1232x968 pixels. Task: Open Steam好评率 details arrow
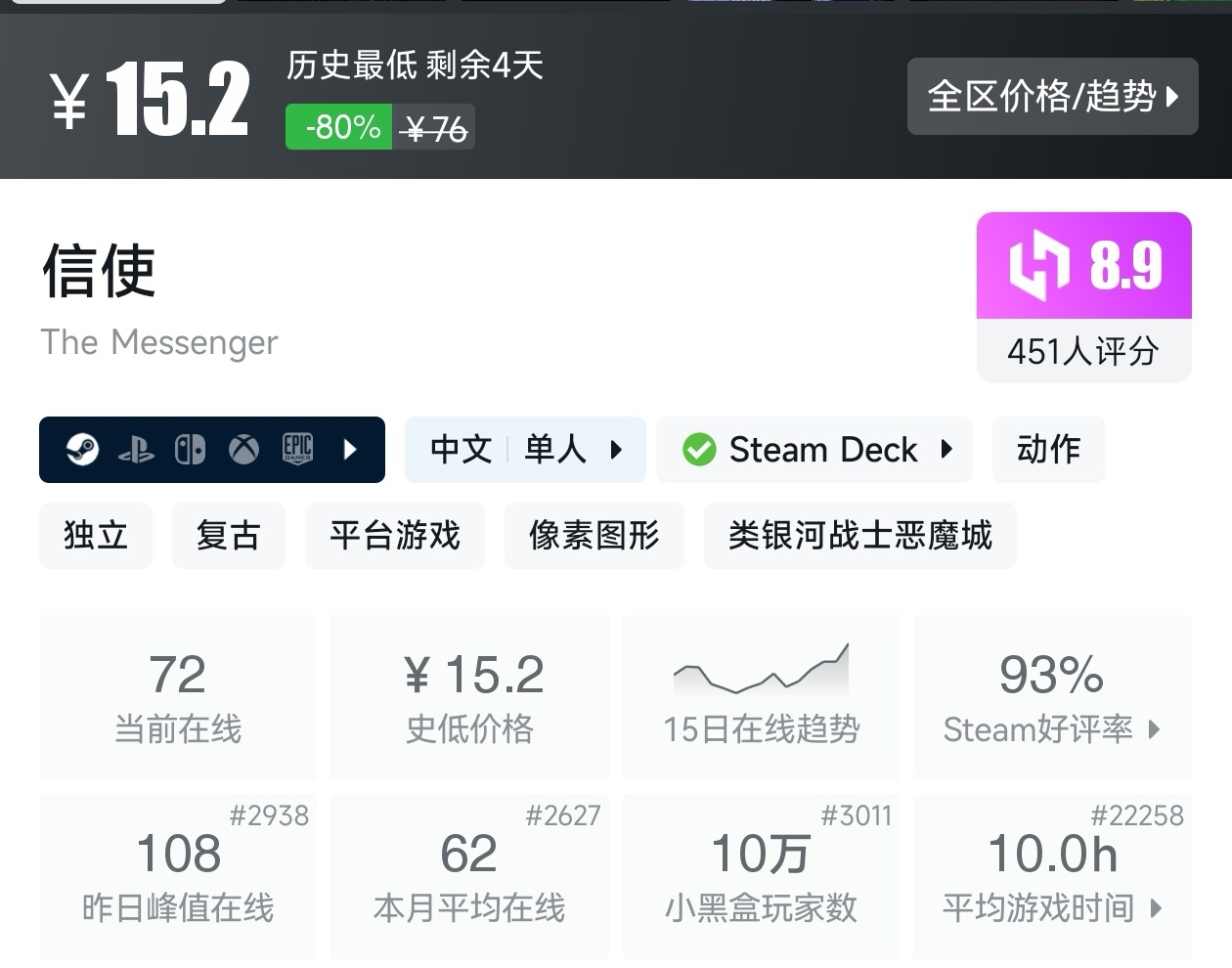pos(1154,729)
